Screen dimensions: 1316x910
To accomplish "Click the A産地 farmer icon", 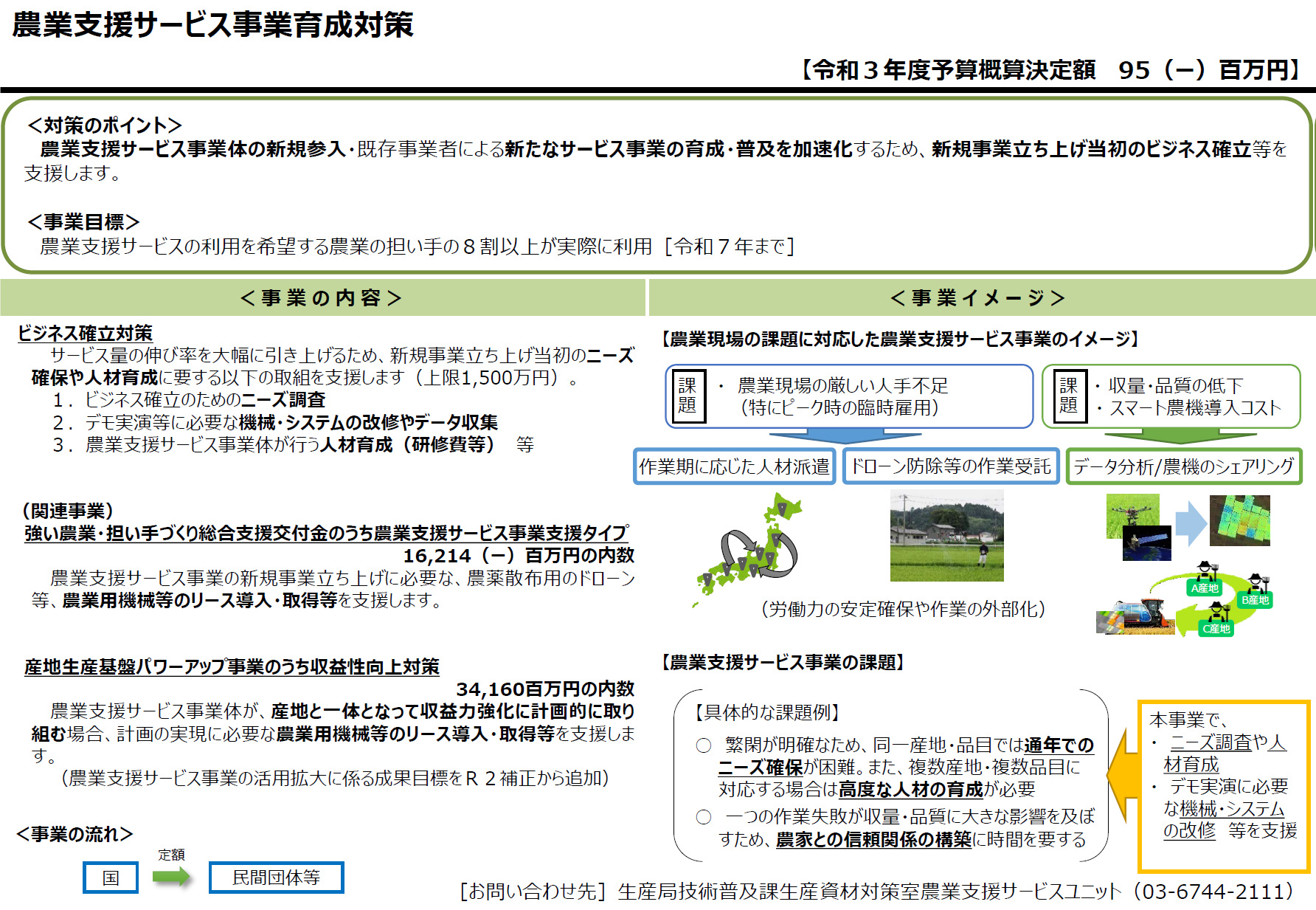I will tap(1205, 579).
